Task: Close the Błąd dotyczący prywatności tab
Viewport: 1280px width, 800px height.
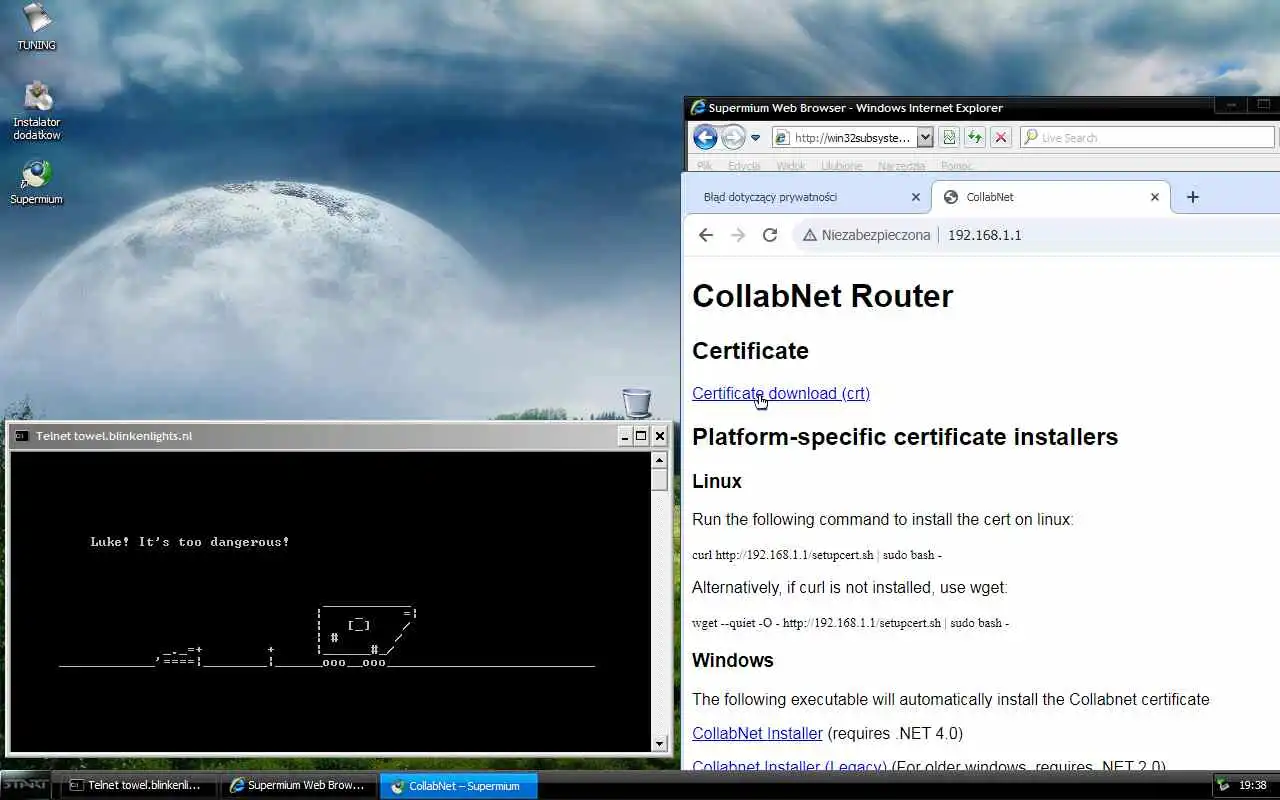Action: [915, 197]
